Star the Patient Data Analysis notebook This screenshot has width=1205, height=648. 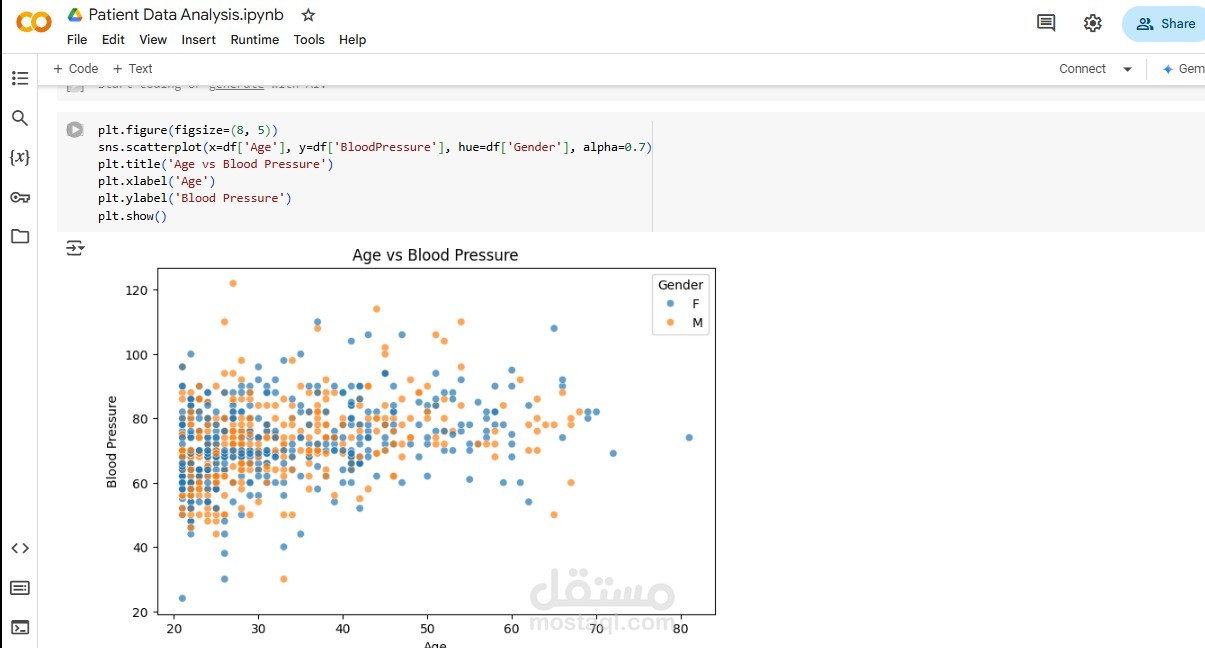pos(307,15)
